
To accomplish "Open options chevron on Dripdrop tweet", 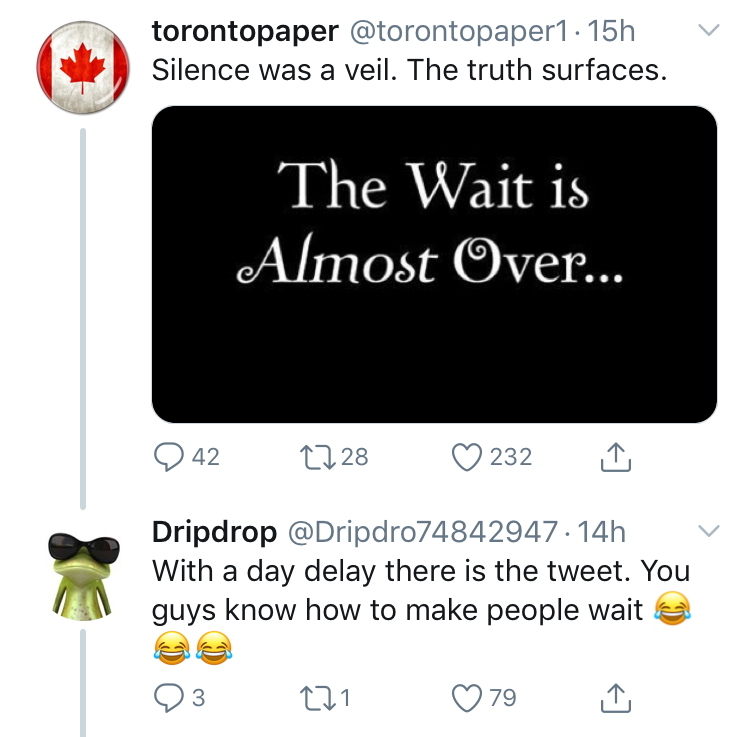I will coord(709,530).
